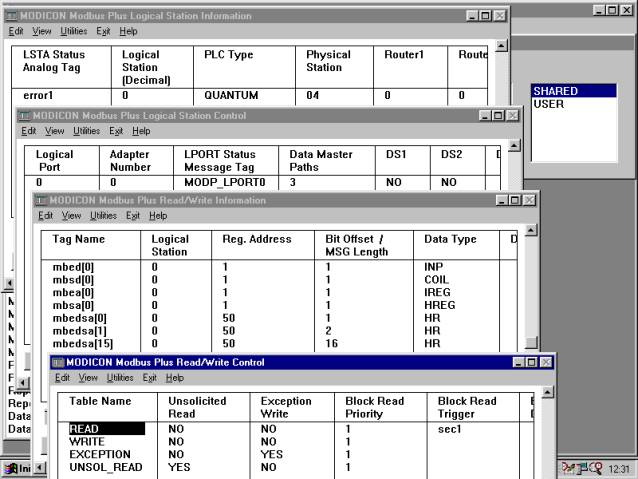The width and height of the screenshot is (638, 479).
Task: Click the Table Name column header
Action: pyautogui.click(x=100, y=401)
